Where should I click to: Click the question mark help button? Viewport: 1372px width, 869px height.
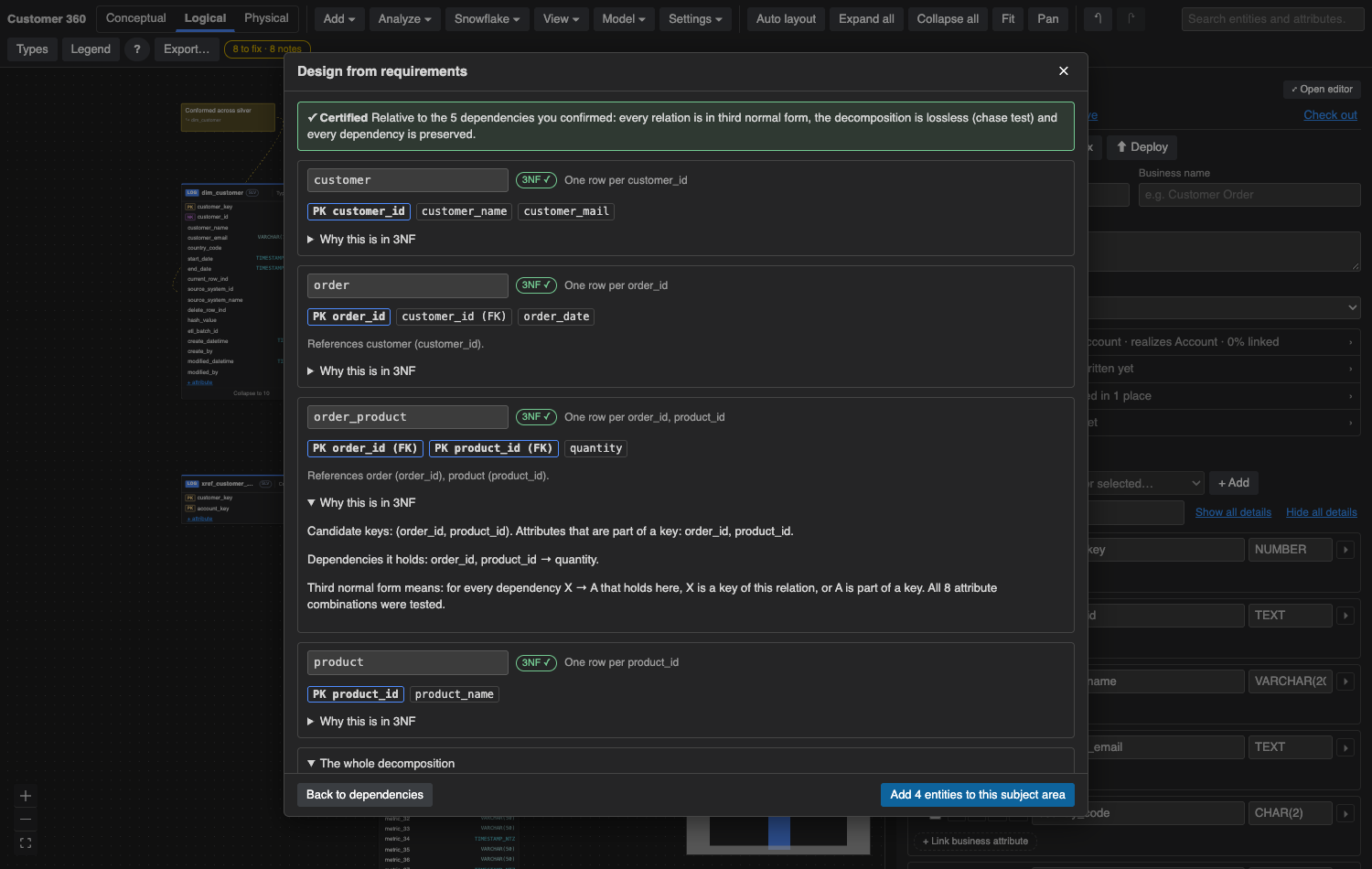(137, 49)
